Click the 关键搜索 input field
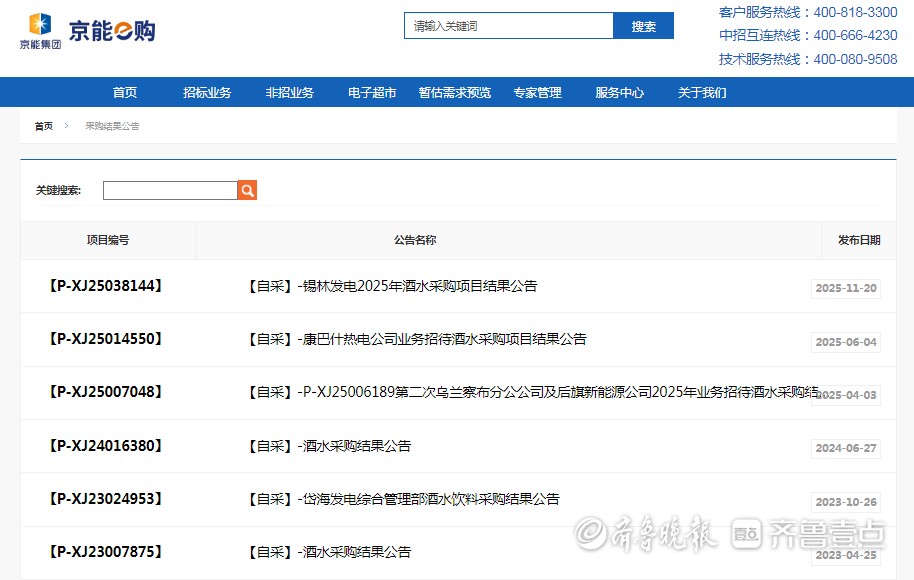 coord(170,190)
